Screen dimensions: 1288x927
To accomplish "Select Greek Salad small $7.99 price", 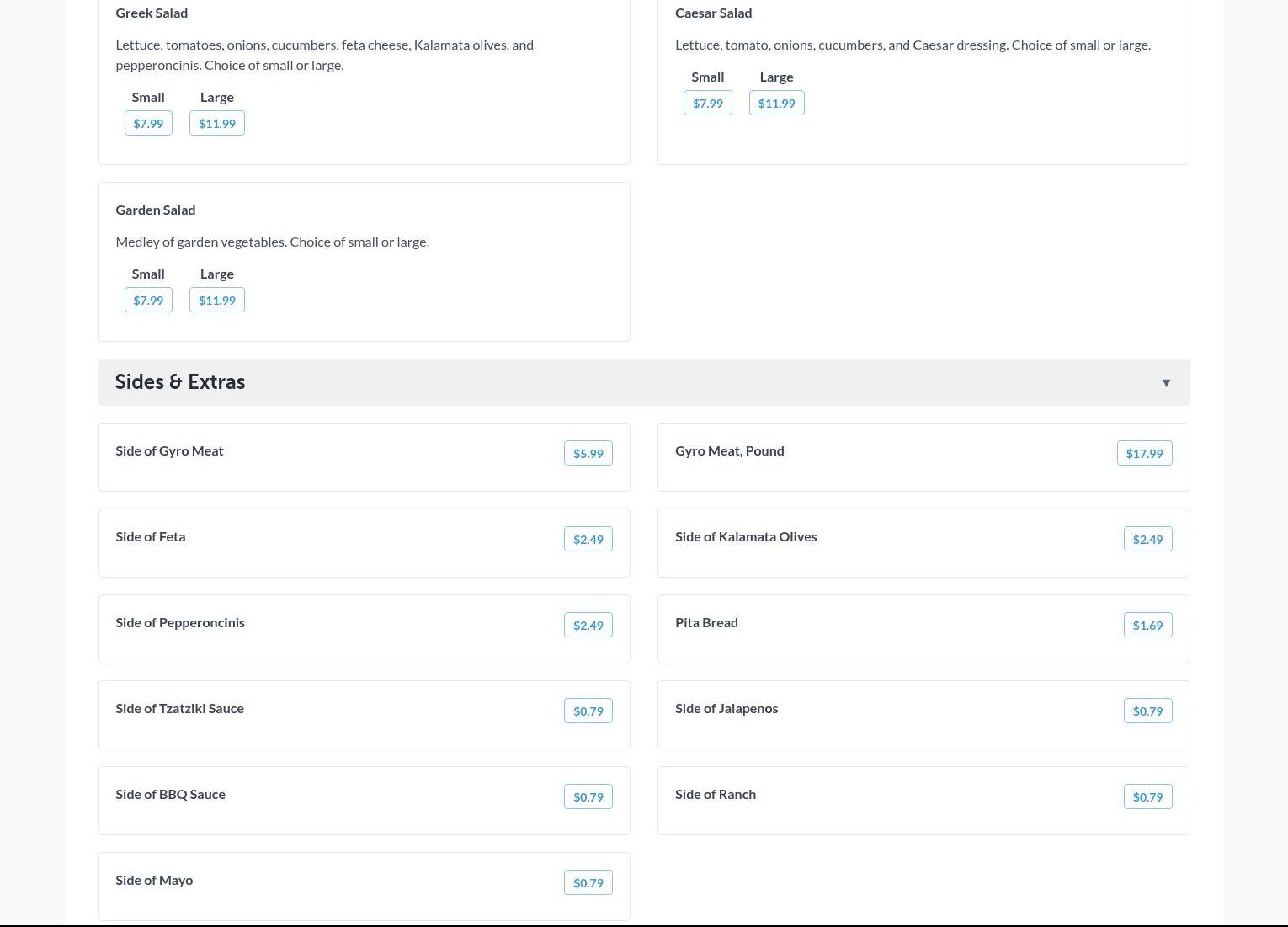I will pyautogui.click(x=148, y=124).
